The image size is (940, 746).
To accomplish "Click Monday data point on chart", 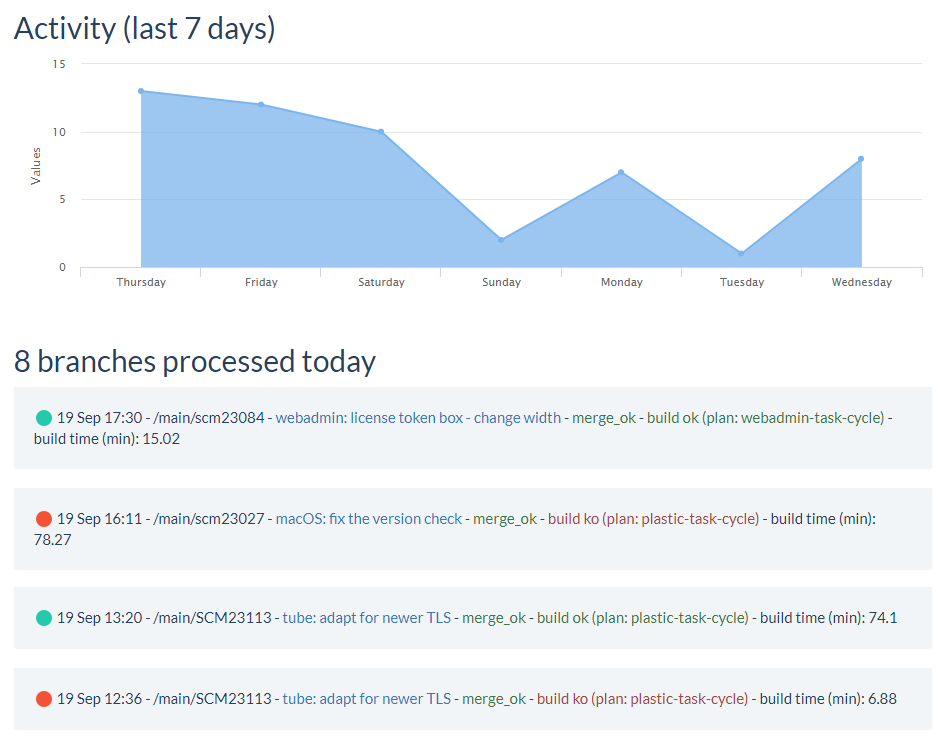I will (x=621, y=172).
